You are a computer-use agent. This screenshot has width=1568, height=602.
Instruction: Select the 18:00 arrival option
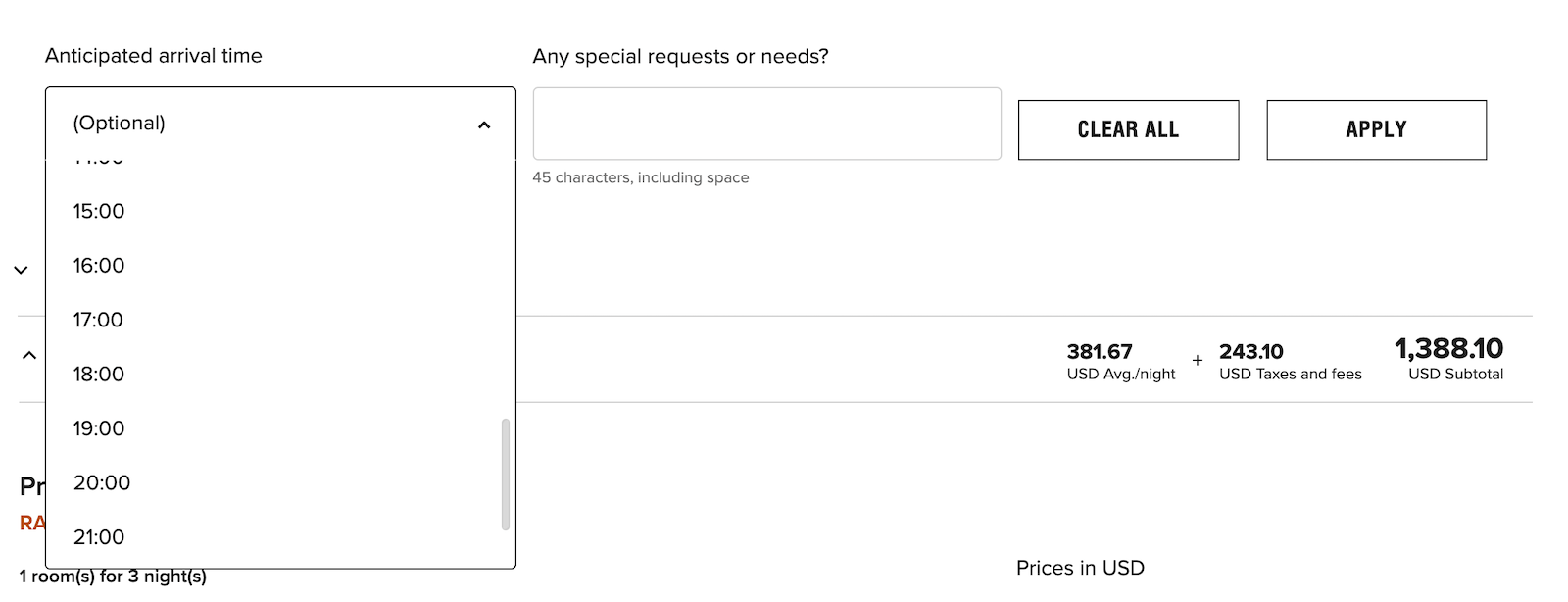click(x=99, y=375)
